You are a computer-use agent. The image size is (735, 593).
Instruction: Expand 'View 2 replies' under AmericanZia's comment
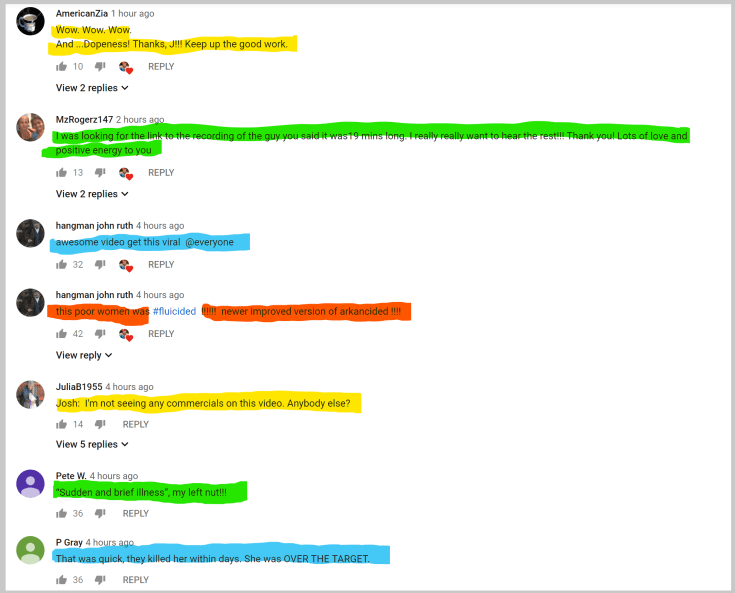[x=92, y=88]
